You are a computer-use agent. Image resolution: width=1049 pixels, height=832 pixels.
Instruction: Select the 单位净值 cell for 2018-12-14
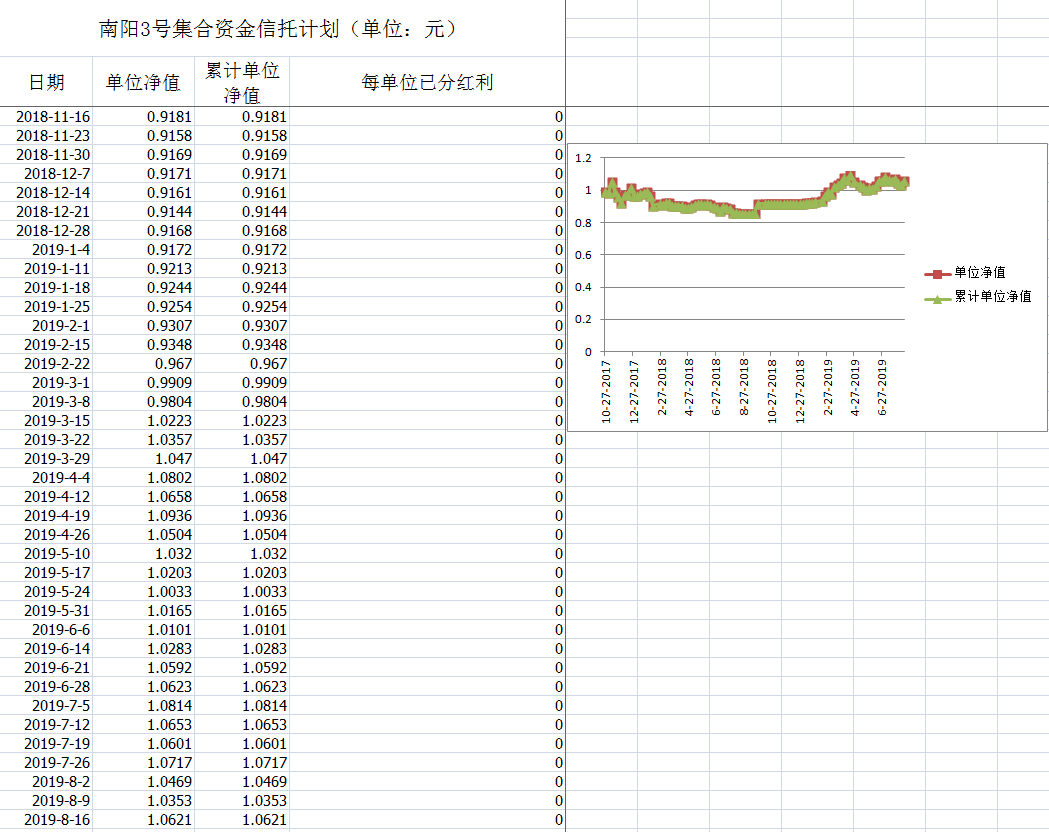point(143,193)
